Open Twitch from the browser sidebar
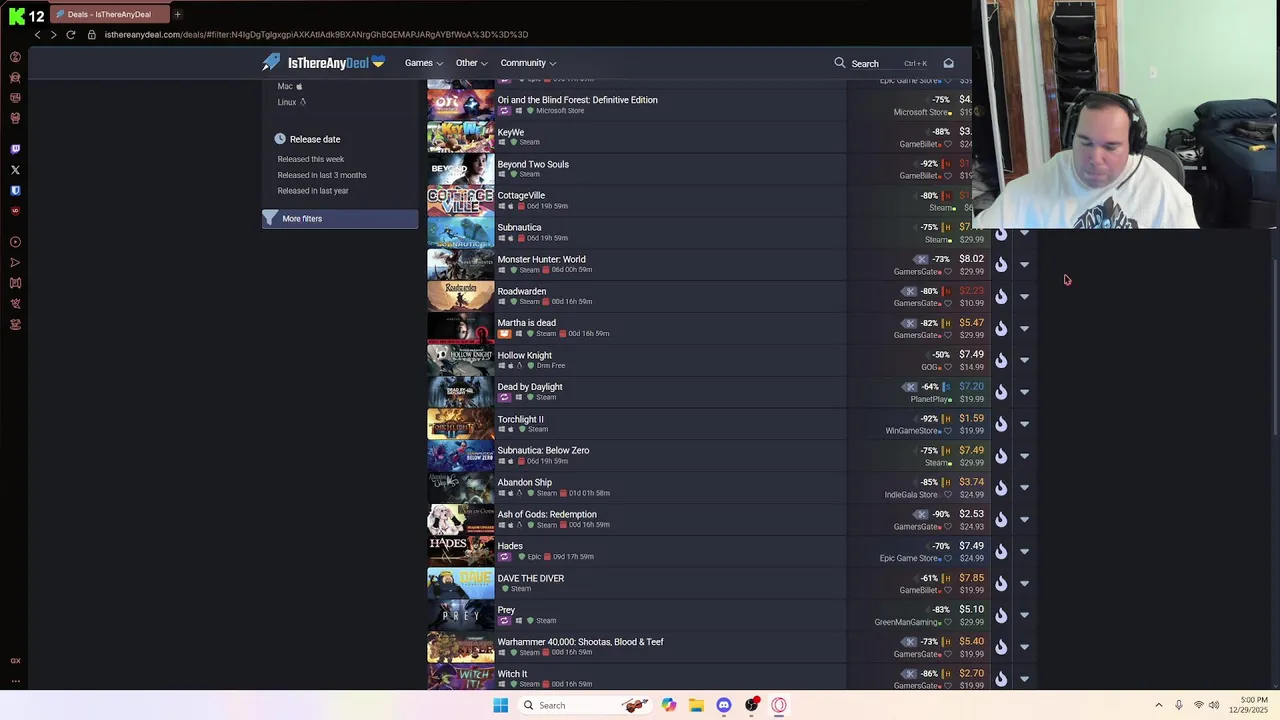 [15, 149]
